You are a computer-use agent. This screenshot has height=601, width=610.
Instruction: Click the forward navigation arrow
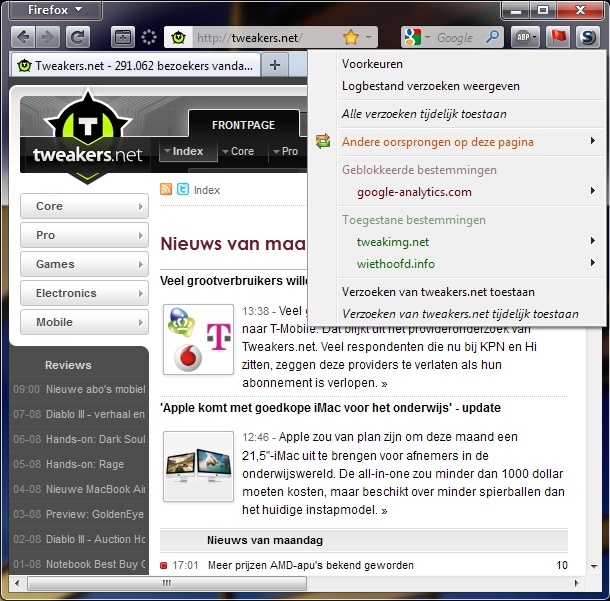pyautogui.click(x=47, y=37)
